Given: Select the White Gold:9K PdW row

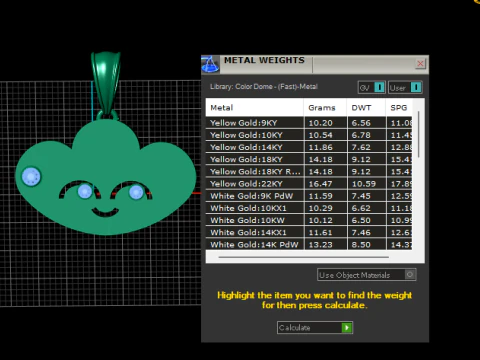Looking at the screenshot, I should pyautogui.click(x=309, y=196).
